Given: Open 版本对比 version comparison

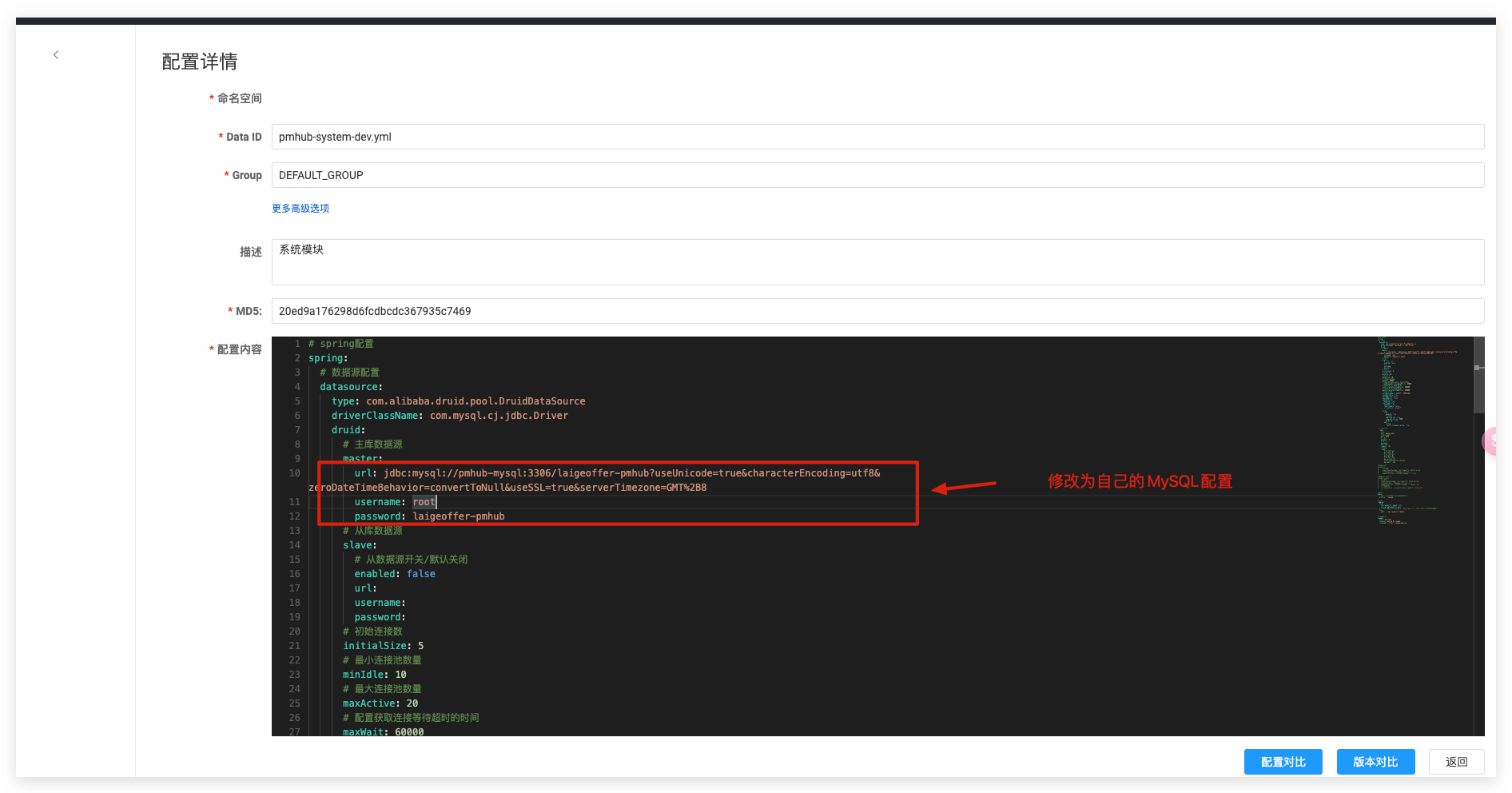Looking at the screenshot, I should tap(1375, 762).
